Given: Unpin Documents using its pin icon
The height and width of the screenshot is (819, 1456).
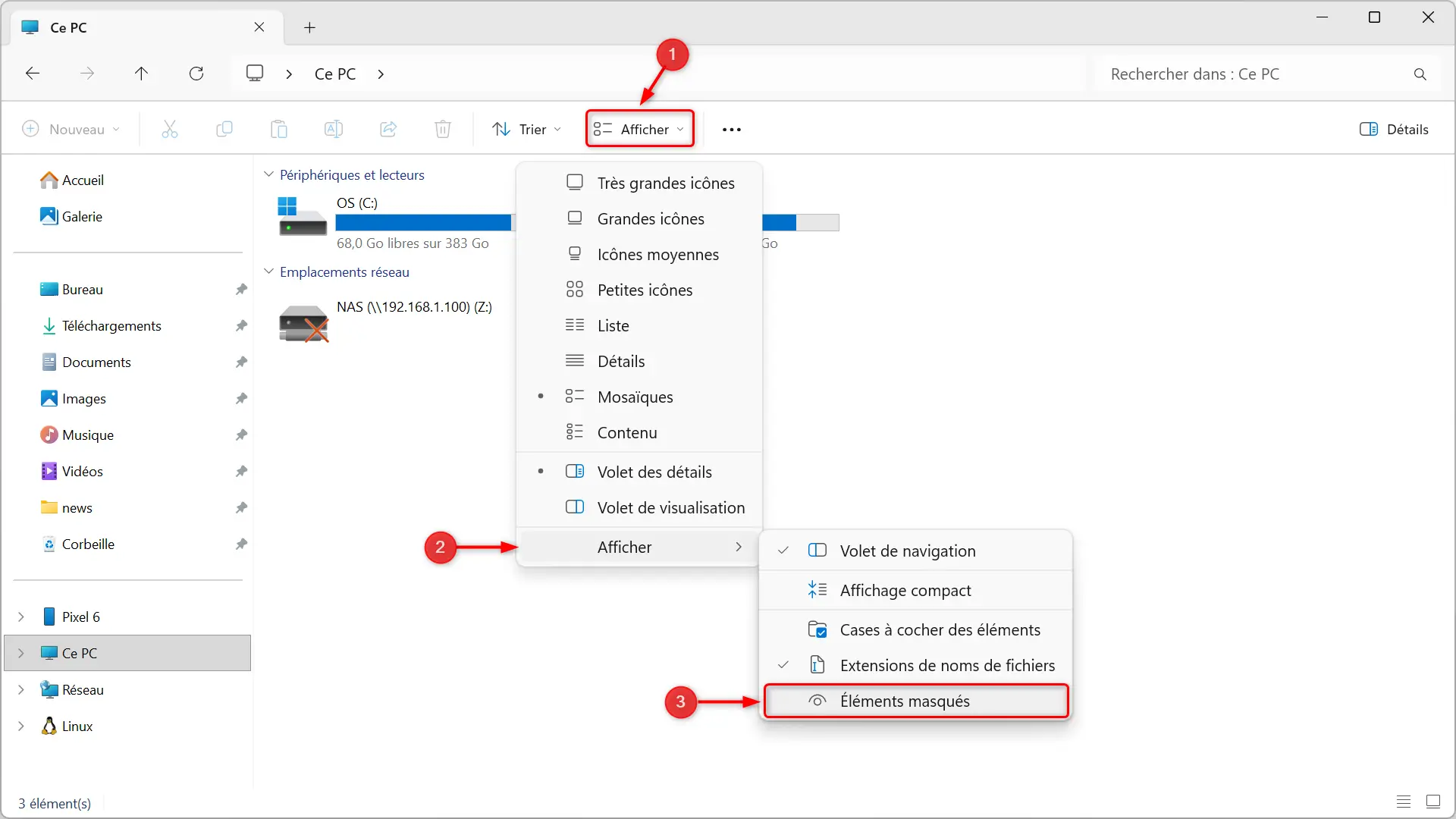Looking at the screenshot, I should click(x=241, y=362).
